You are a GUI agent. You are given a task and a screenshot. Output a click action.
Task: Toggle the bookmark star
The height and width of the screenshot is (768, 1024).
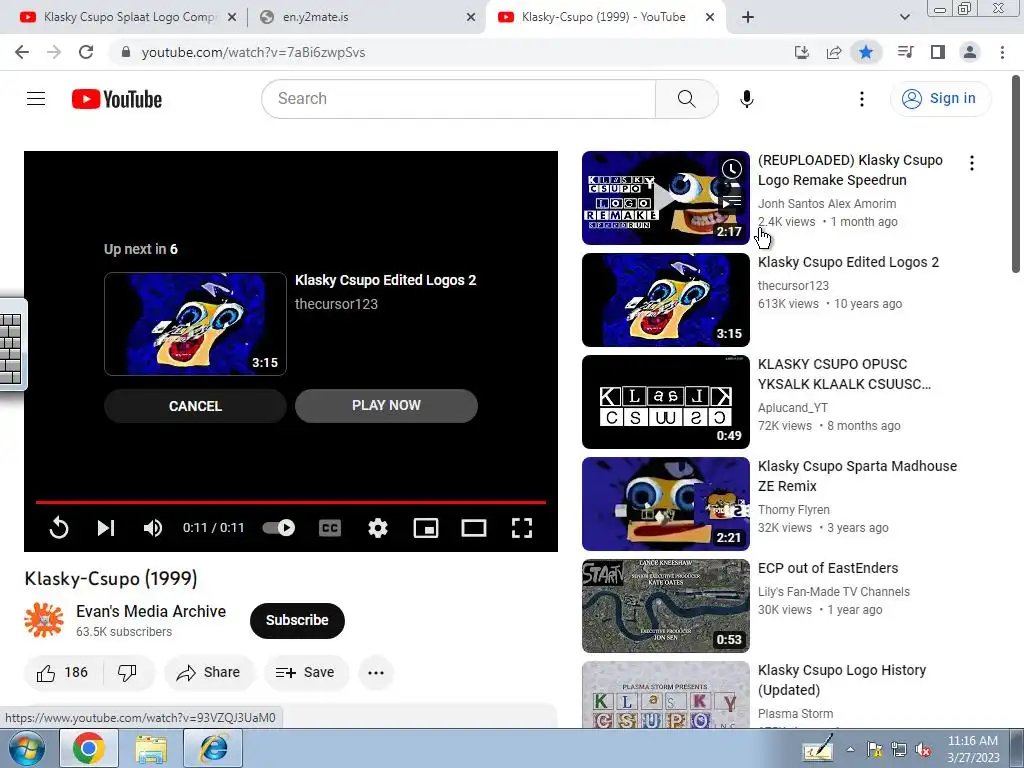coord(866,52)
